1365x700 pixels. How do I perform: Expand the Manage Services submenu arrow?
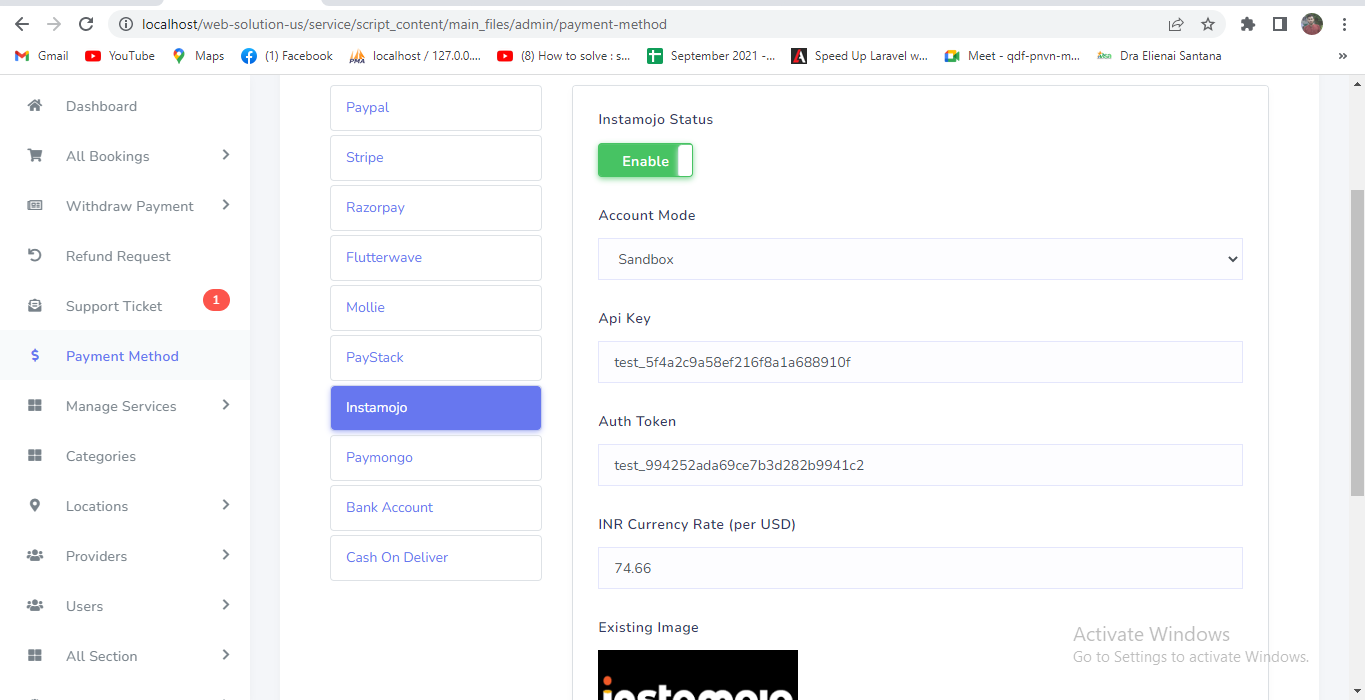point(226,405)
